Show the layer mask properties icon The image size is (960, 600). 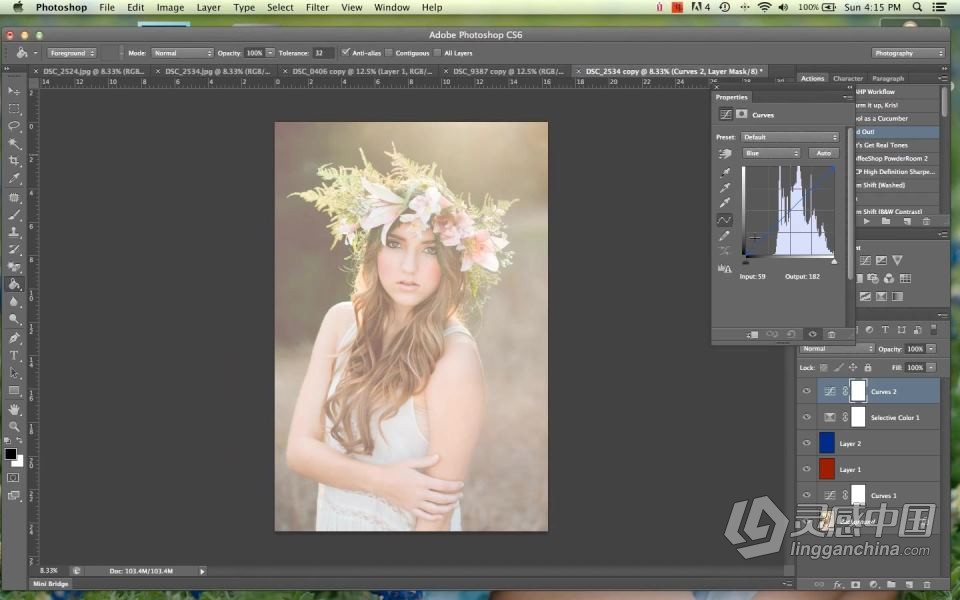(x=741, y=114)
